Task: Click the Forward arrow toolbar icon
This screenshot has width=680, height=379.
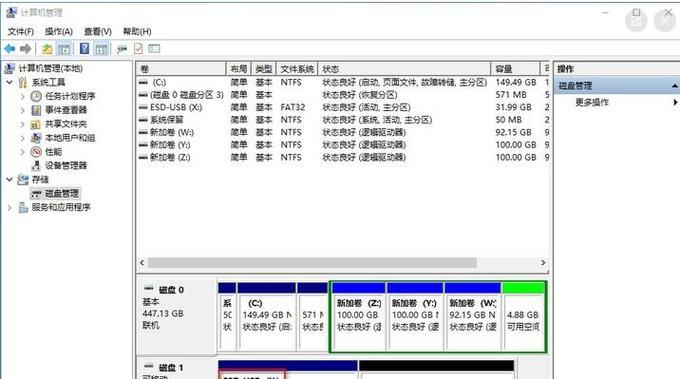Action: [x=25, y=49]
